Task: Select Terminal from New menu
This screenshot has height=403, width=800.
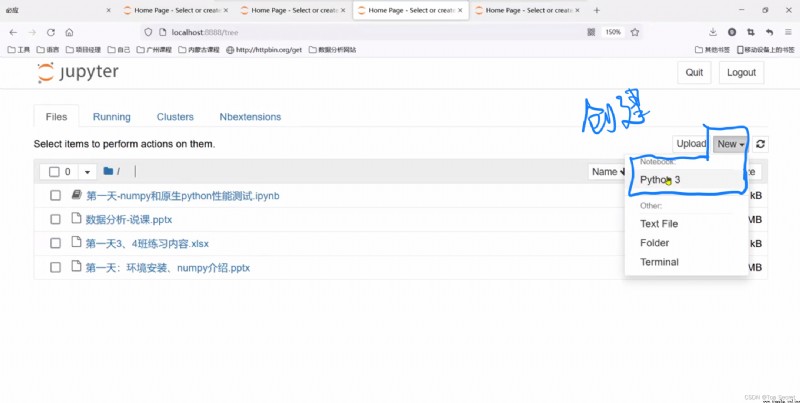Action: [x=686, y=262]
